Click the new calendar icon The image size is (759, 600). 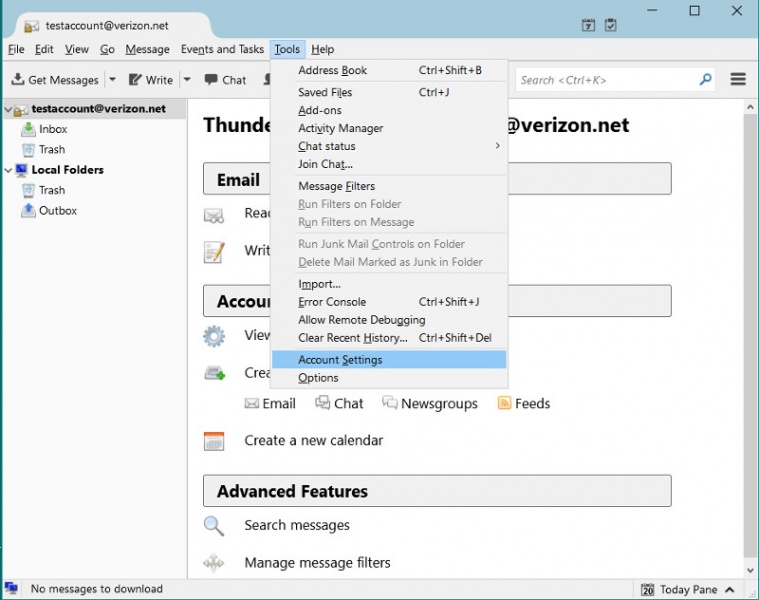[214, 441]
